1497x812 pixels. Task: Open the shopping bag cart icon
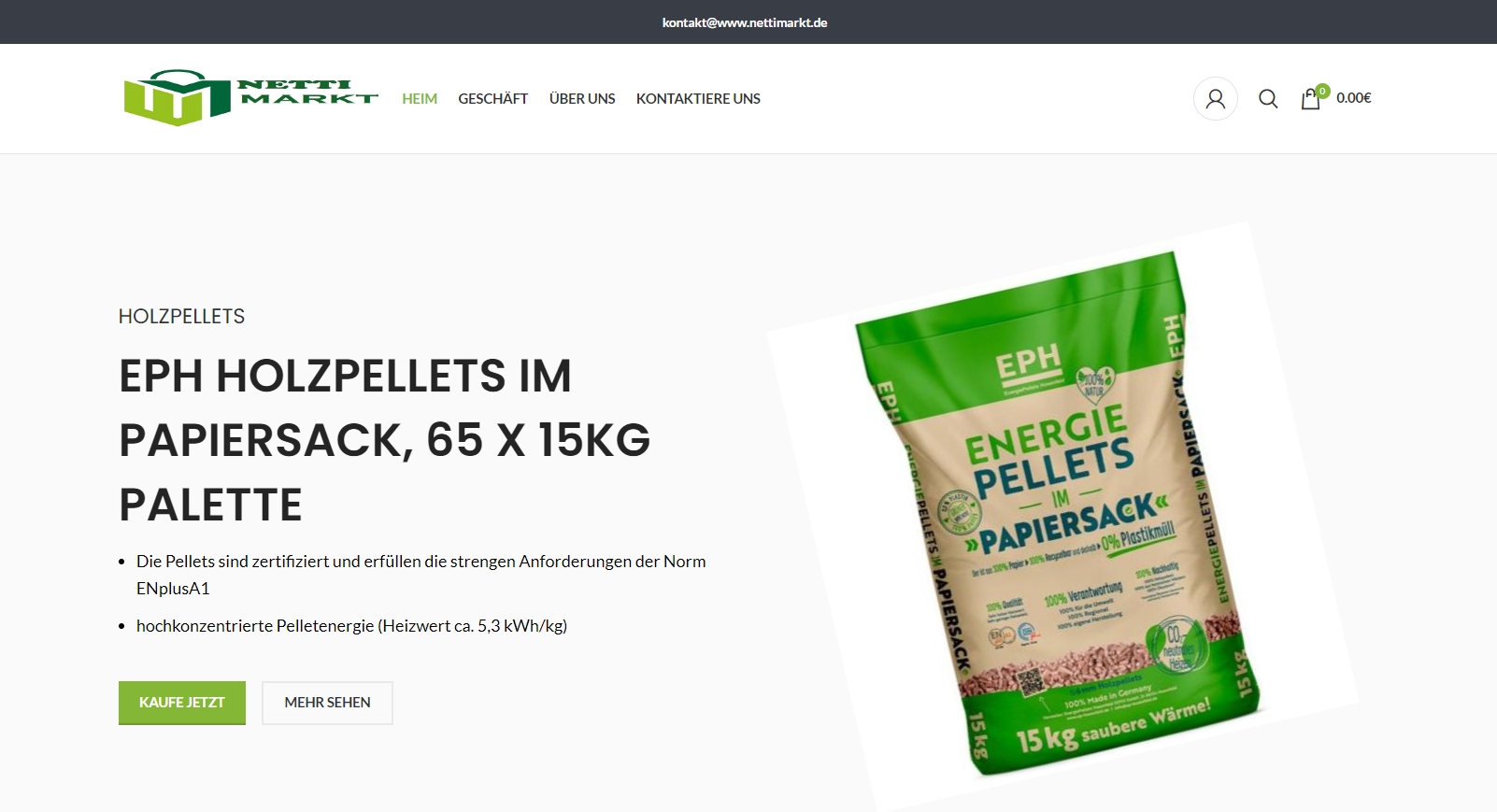pyautogui.click(x=1310, y=99)
